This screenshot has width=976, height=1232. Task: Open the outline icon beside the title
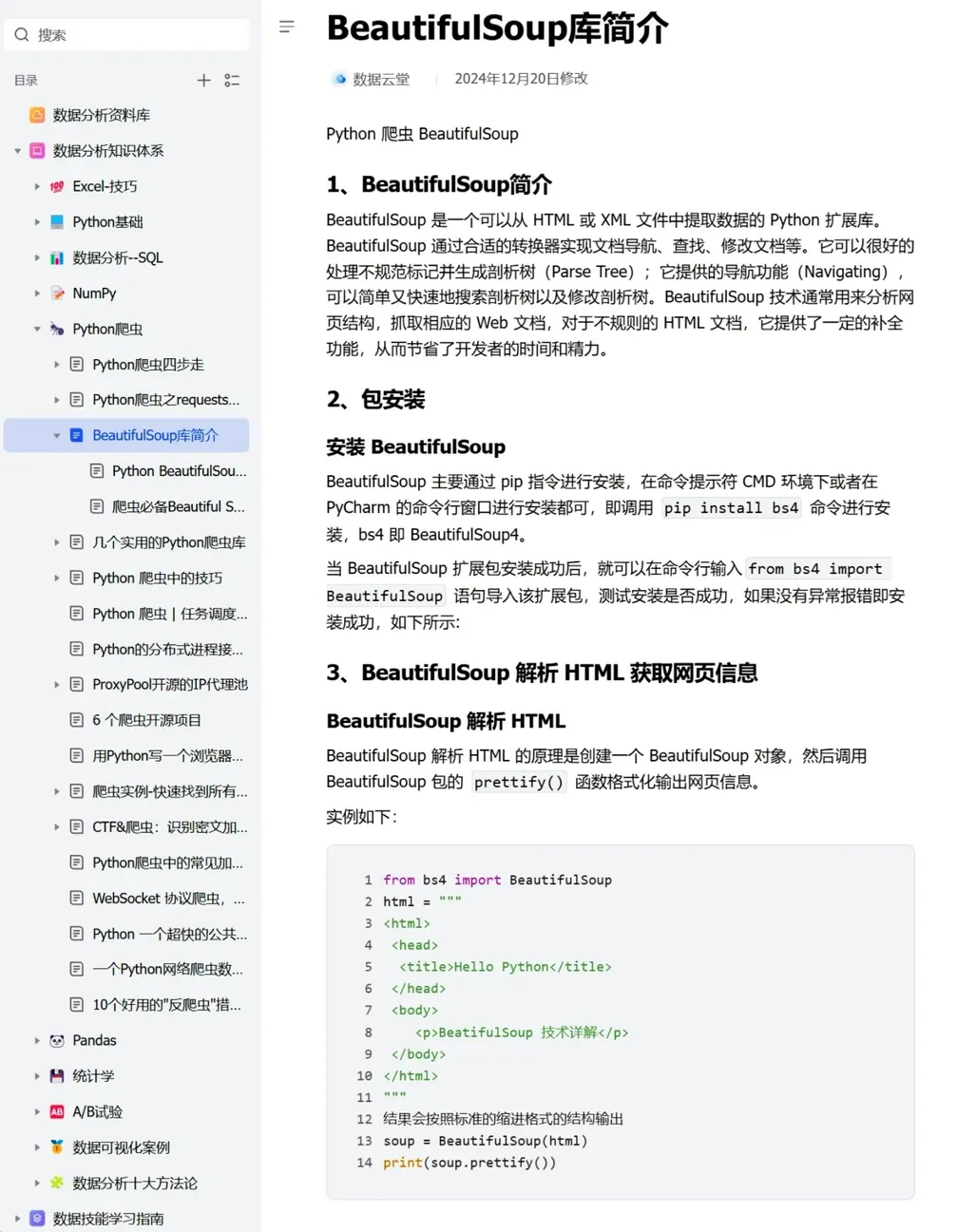click(287, 27)
